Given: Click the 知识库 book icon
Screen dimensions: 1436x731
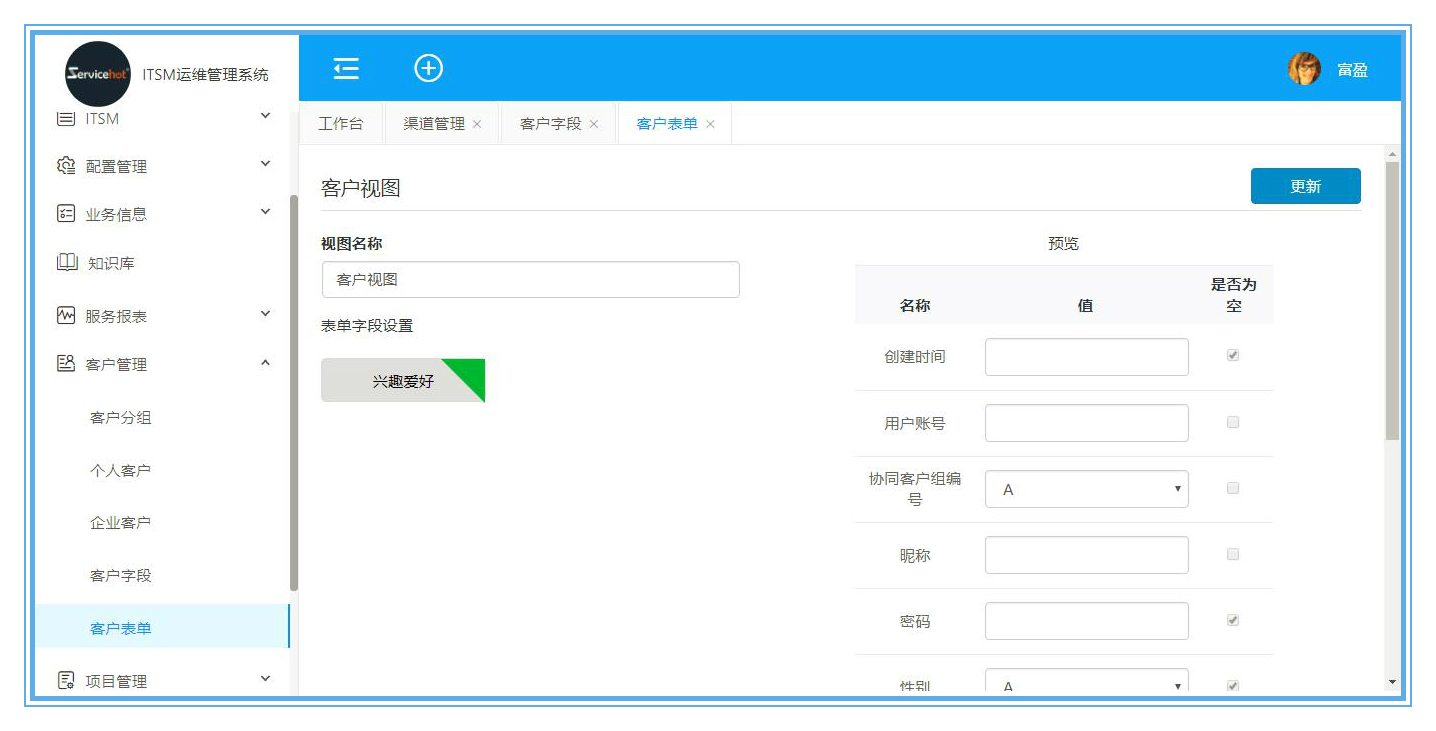Looking at the screenshot, I should [67, 263].
